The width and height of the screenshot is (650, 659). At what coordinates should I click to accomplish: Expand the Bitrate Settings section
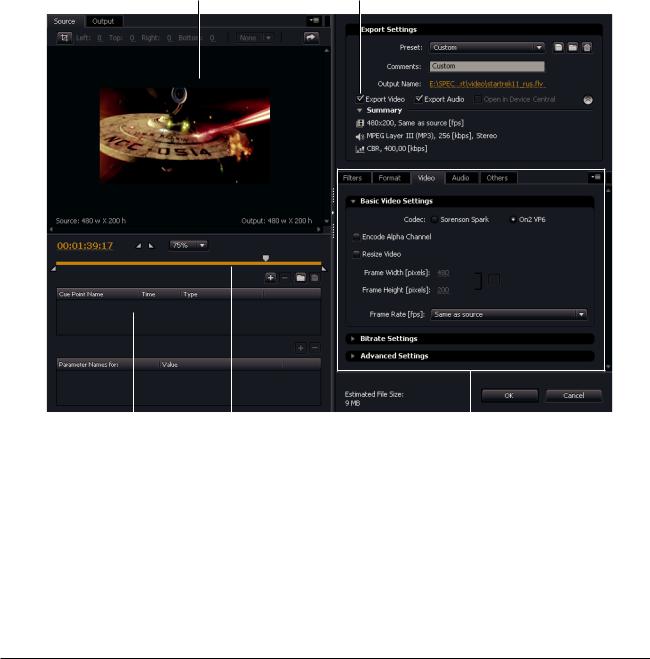[353, 339]
